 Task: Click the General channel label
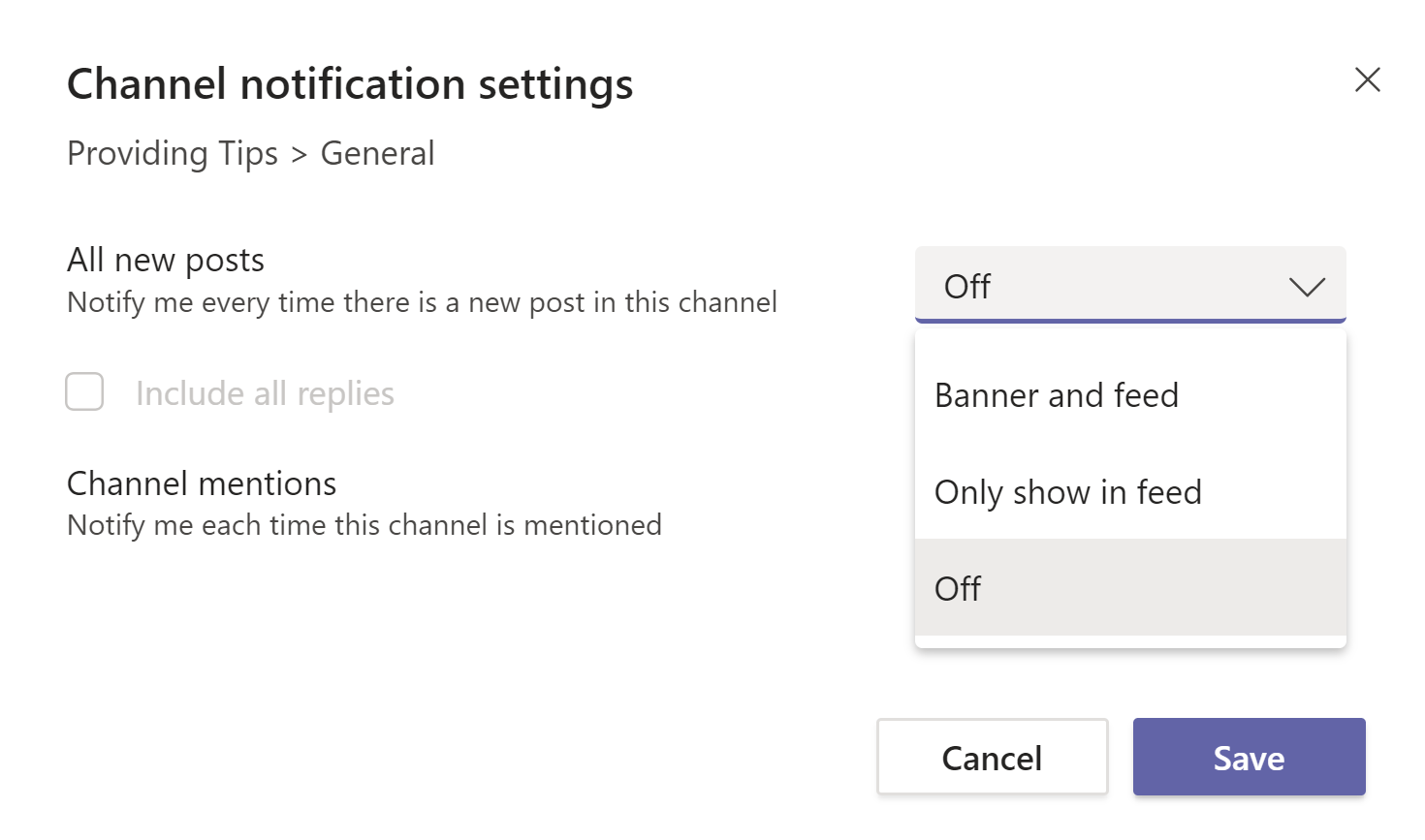pyautogui.click(x=377, y=153)
